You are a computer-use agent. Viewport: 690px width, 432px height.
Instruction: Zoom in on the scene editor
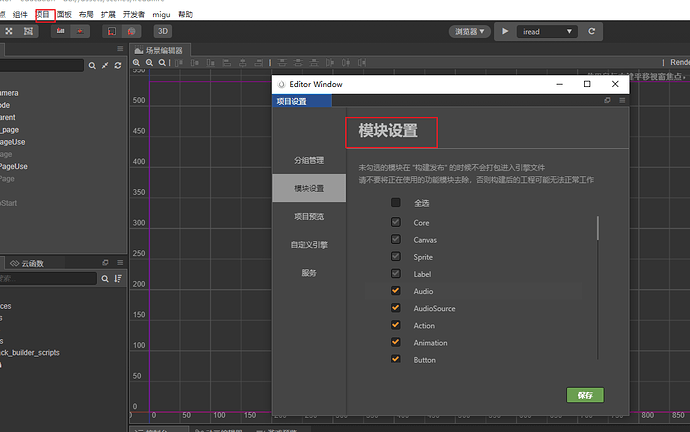point(136,63)
